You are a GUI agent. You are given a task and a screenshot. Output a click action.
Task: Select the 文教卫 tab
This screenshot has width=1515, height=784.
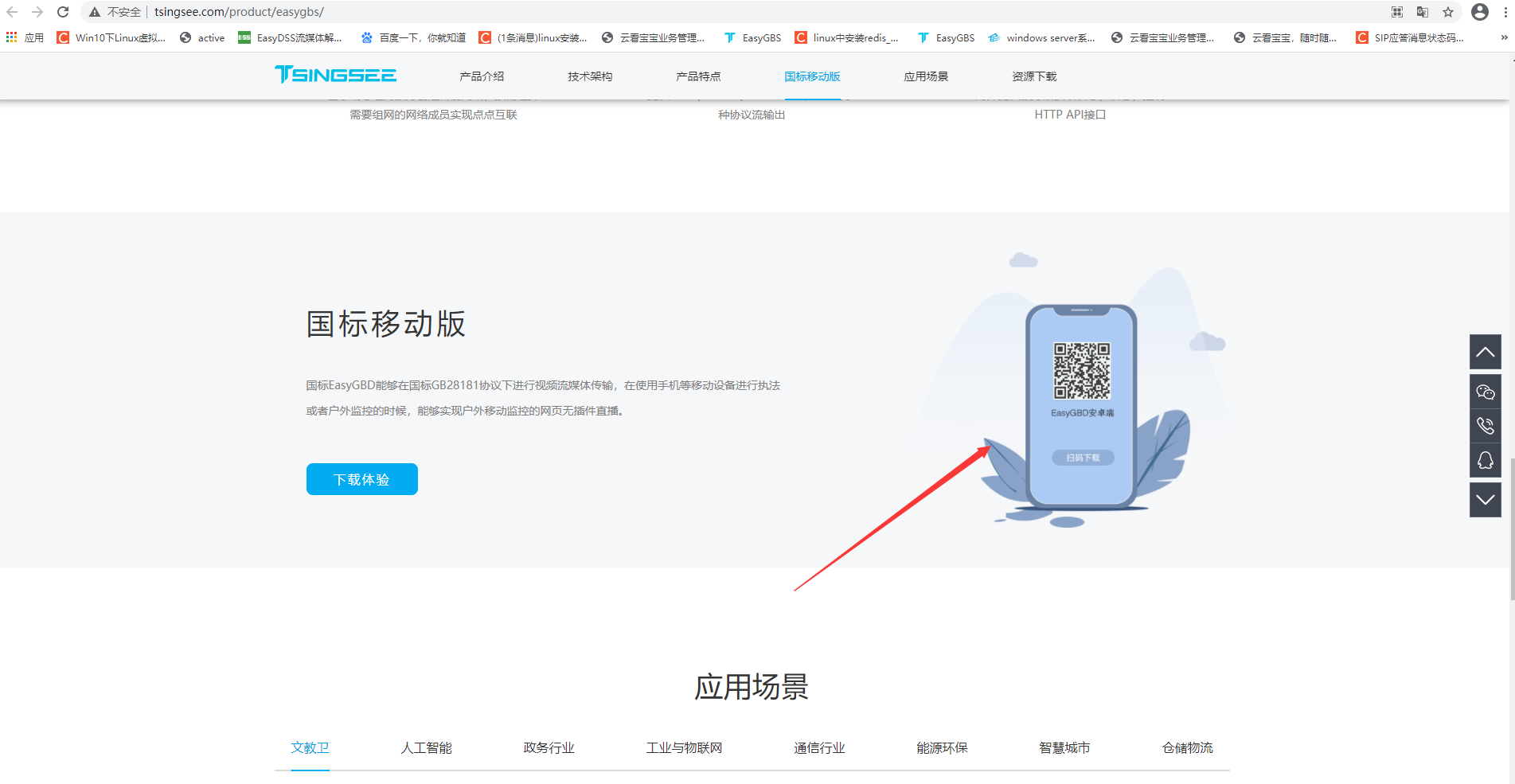(x=310, y=747)
